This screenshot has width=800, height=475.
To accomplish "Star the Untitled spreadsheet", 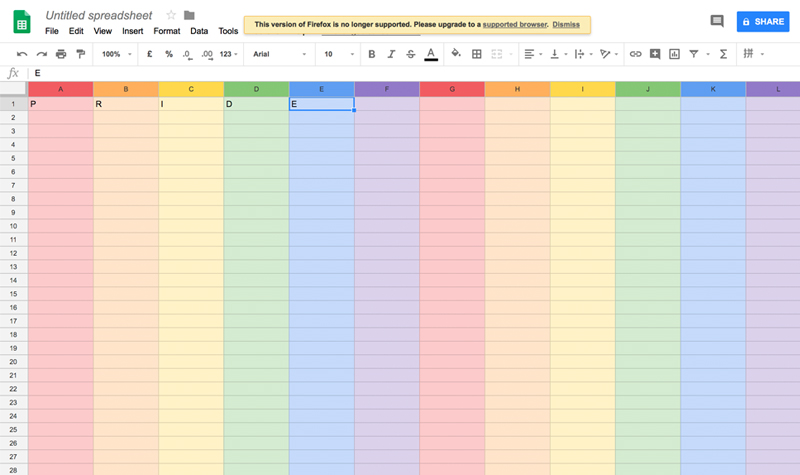I will (171, 15).
